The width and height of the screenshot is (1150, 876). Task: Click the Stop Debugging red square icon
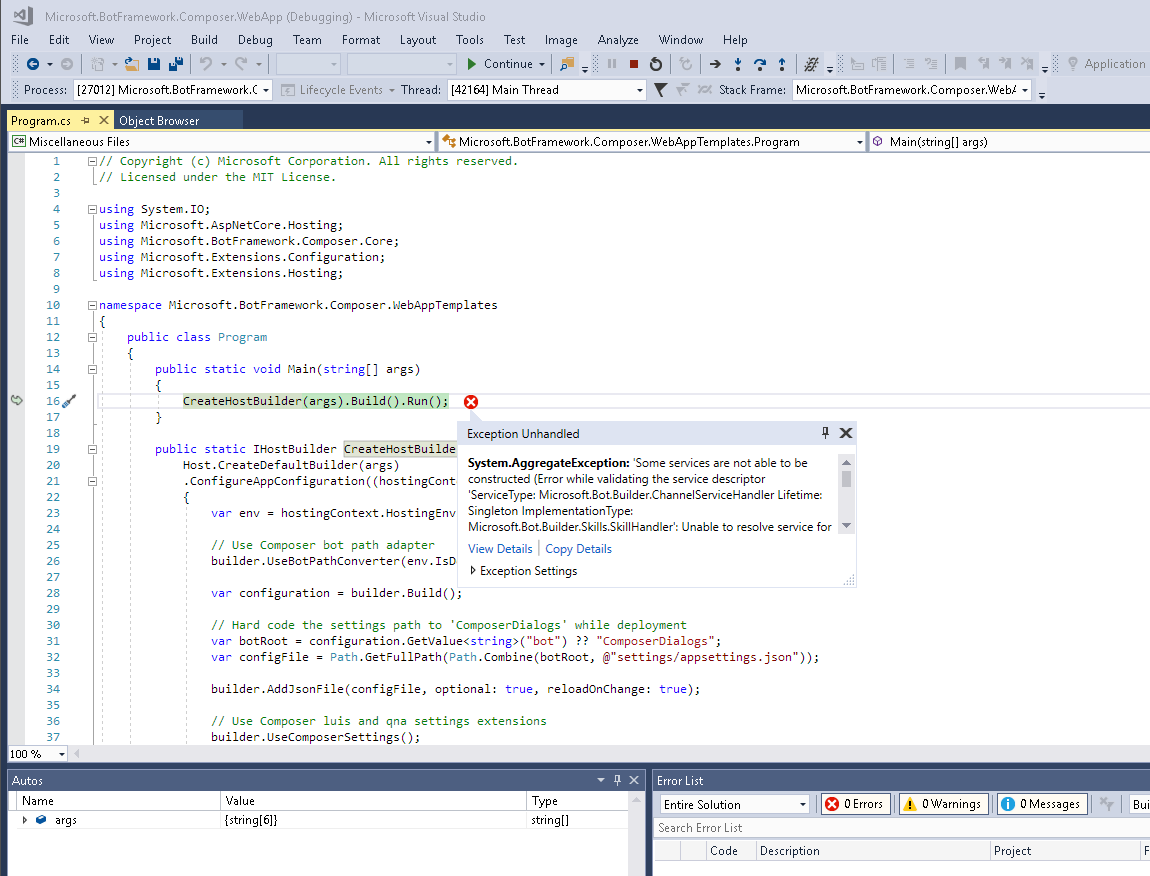click(632, 63)
